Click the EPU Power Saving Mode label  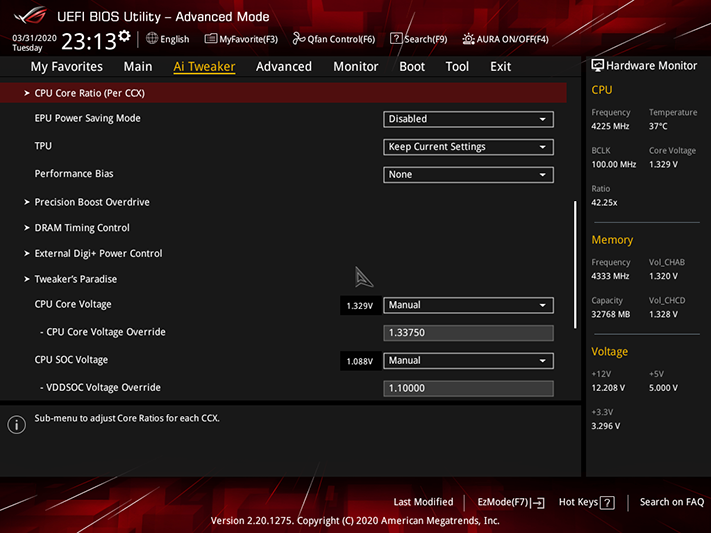coord(88,118)
